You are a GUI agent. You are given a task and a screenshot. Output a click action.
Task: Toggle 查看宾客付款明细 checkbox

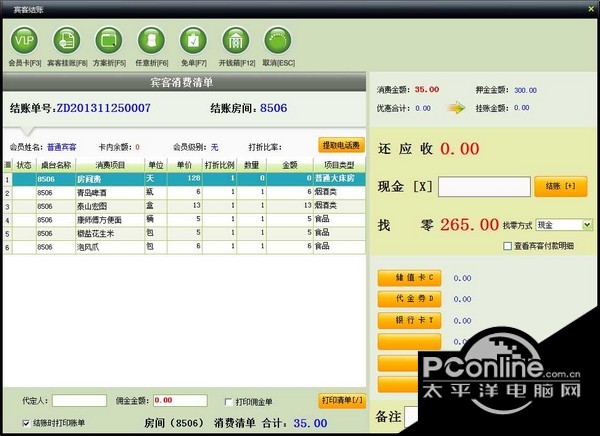(x=507, y=246)
